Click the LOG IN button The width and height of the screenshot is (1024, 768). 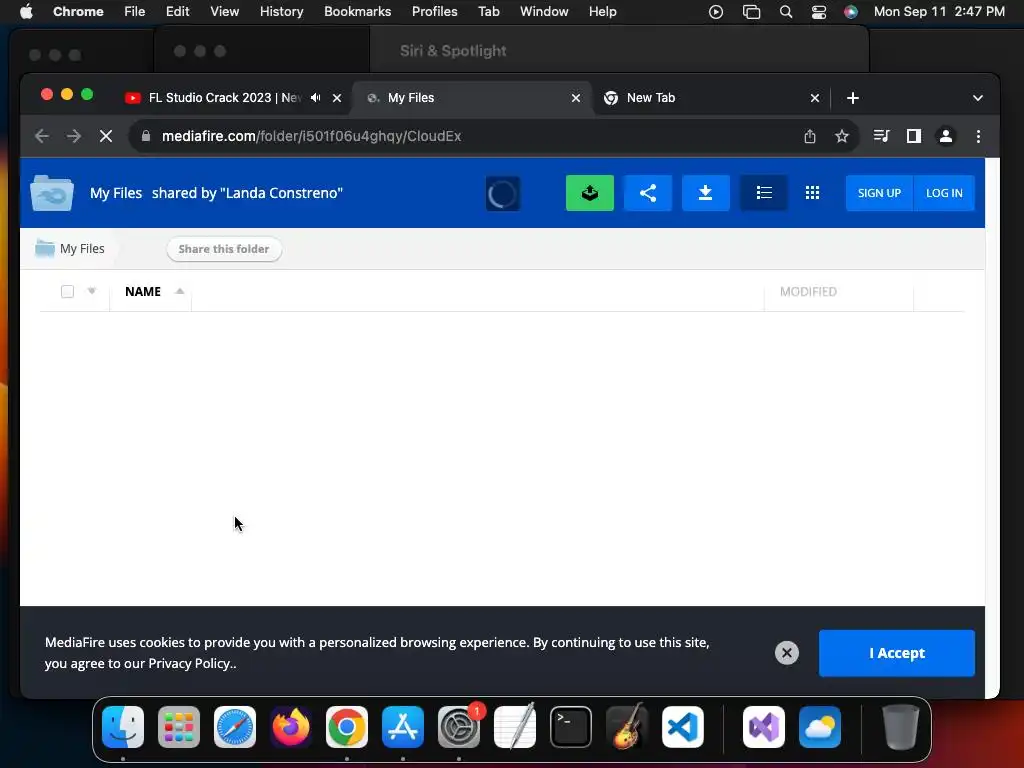point(944,193)
